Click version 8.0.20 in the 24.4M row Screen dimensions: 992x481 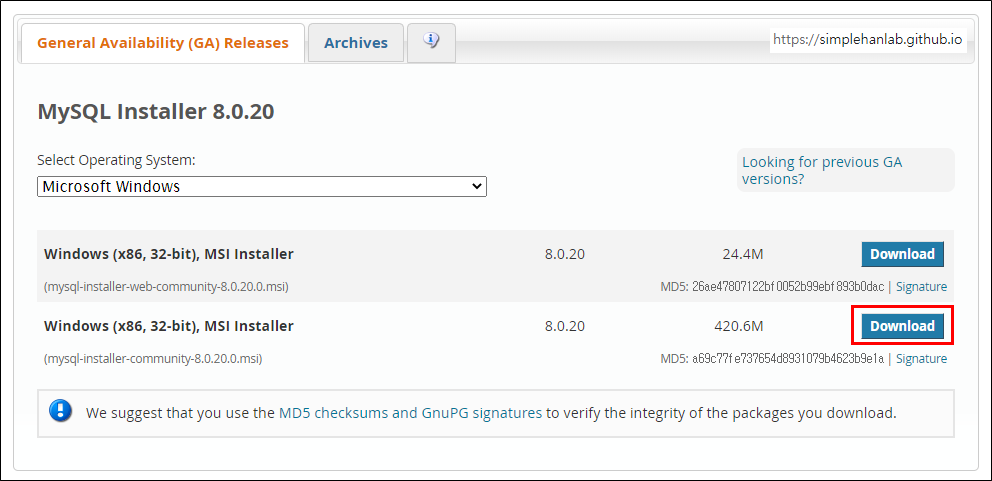[564, 254]
